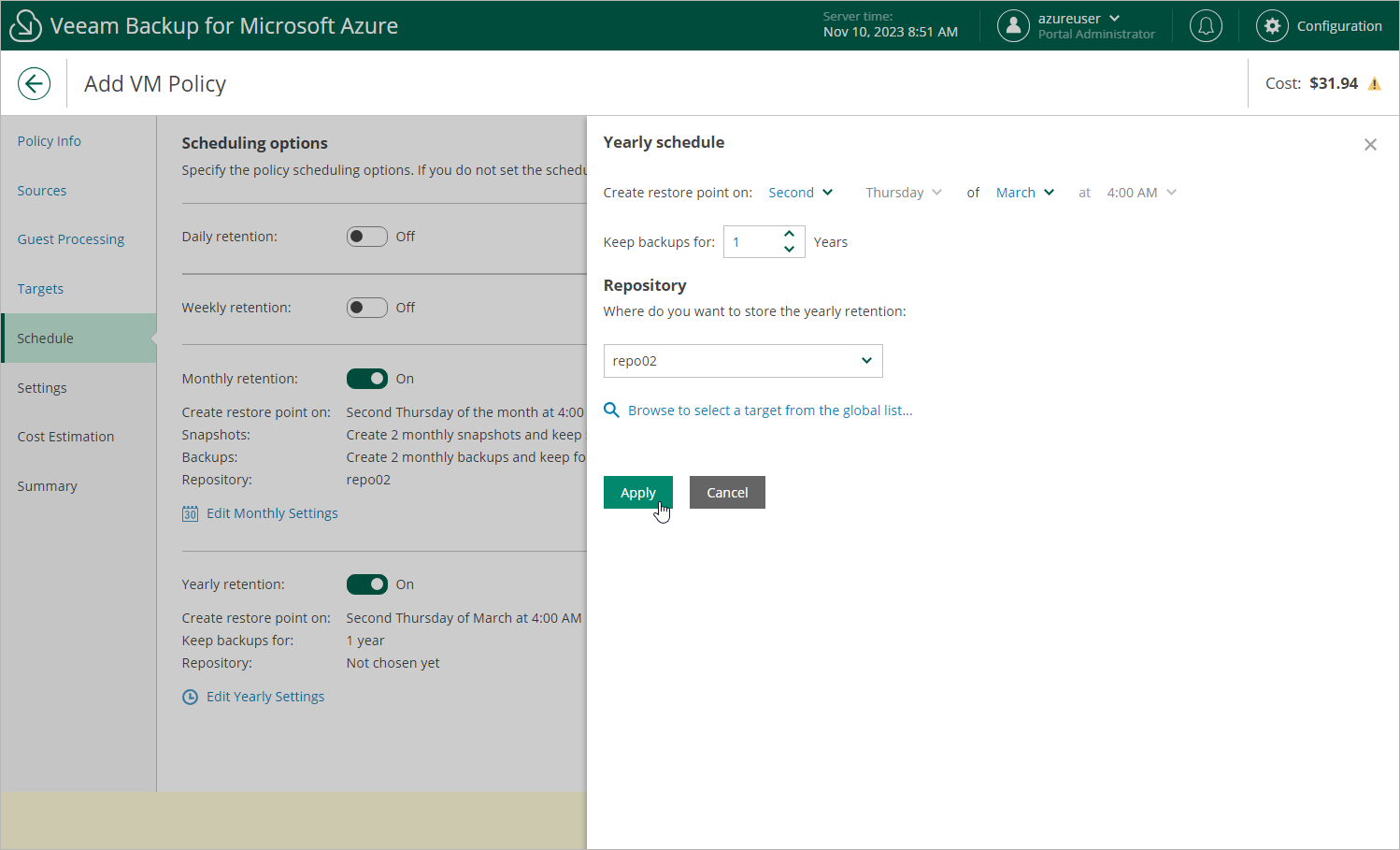The width and height of the screenshot is (1400, 850).
Task: Click 'Second Thursday of March at 4:00 AM' text
Action: [464, 618]
